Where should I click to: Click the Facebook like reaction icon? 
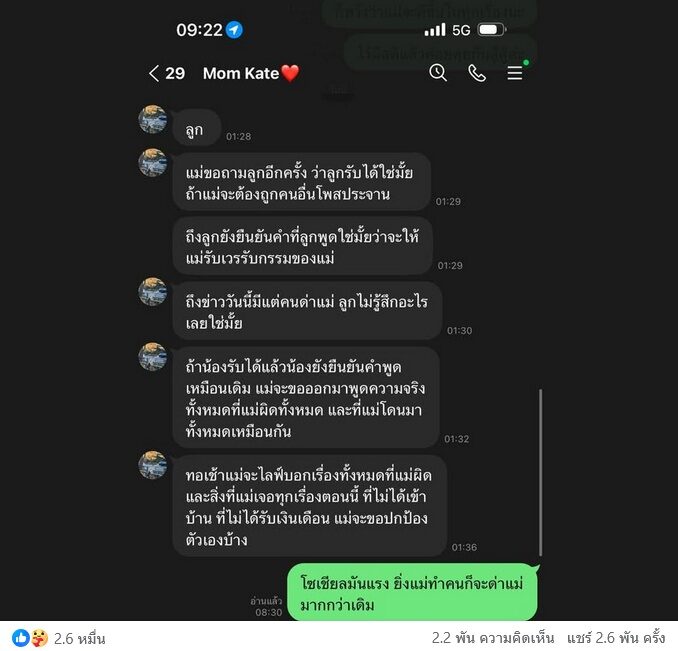click(20, 638)
